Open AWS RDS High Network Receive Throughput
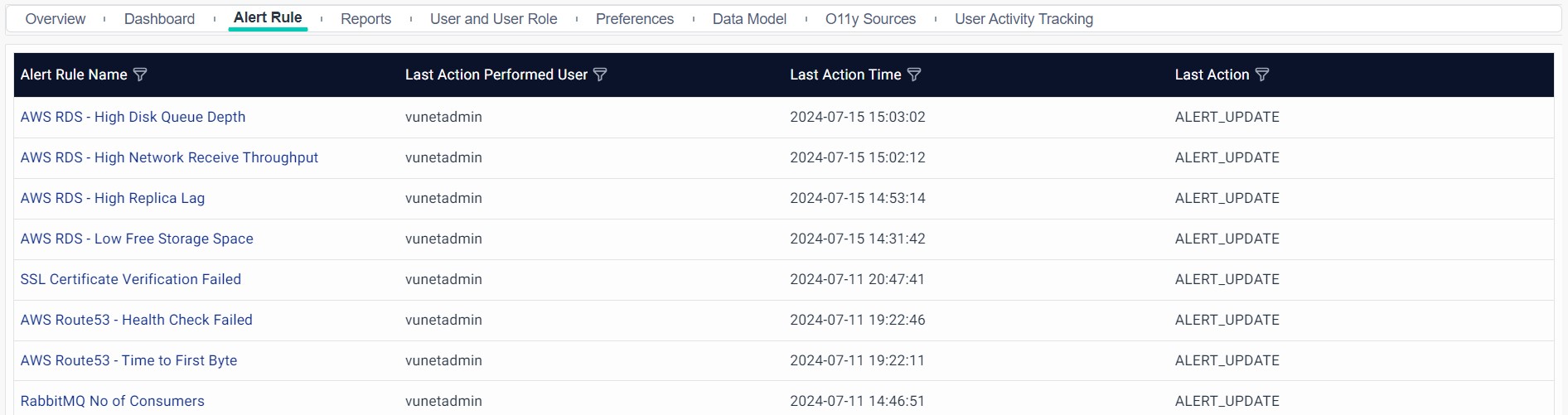The width and height of the screenshot is (1568, 415). pos(169,157)
